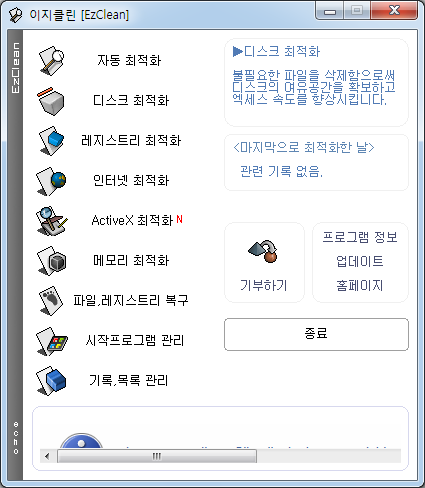Select the 자동 최적화 menu label

point(129,61)
